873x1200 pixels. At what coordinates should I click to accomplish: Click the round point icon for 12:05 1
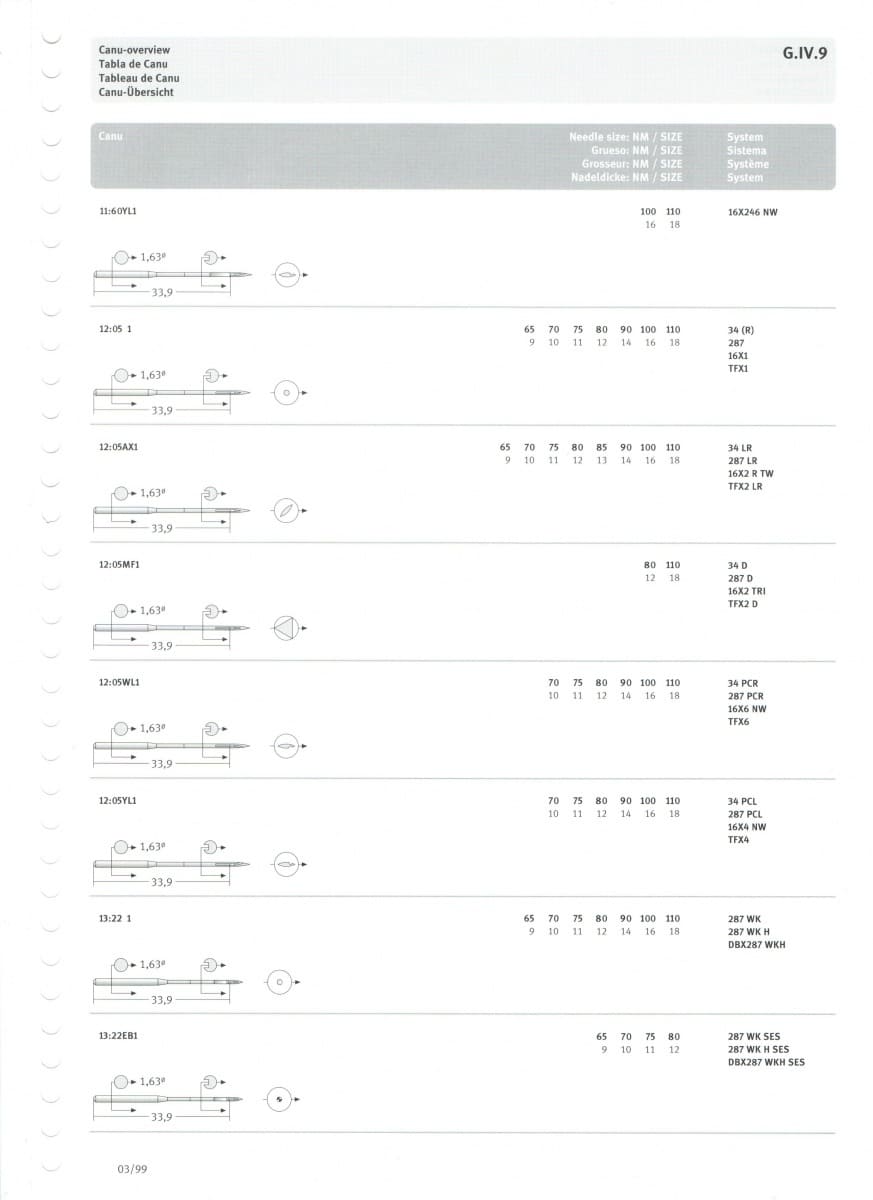287,393
